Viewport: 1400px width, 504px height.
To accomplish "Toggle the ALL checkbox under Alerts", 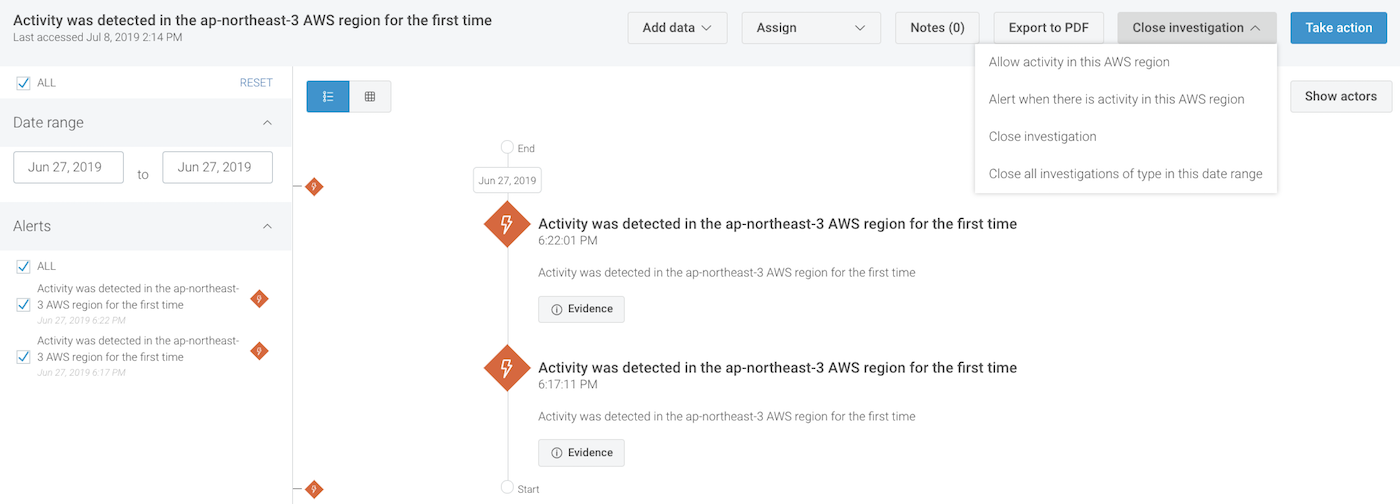I will coord(24,266).
